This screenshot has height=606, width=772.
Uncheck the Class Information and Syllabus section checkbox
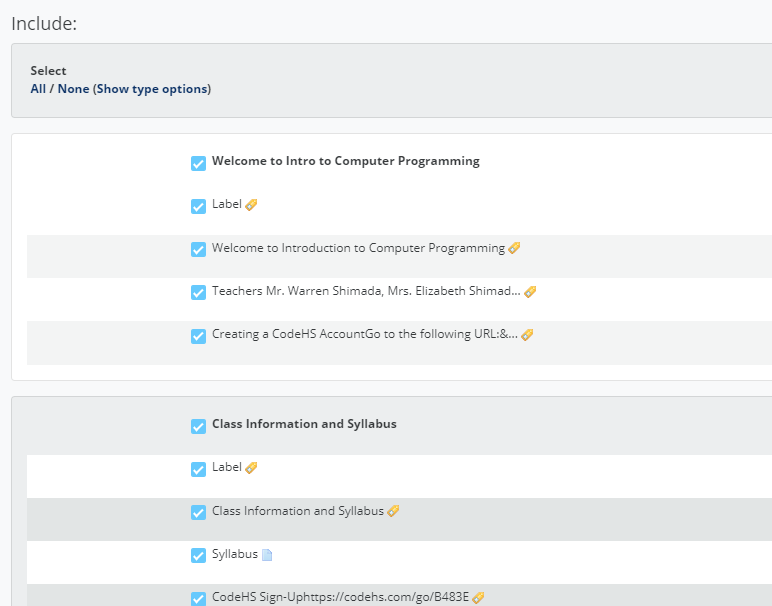198,425
